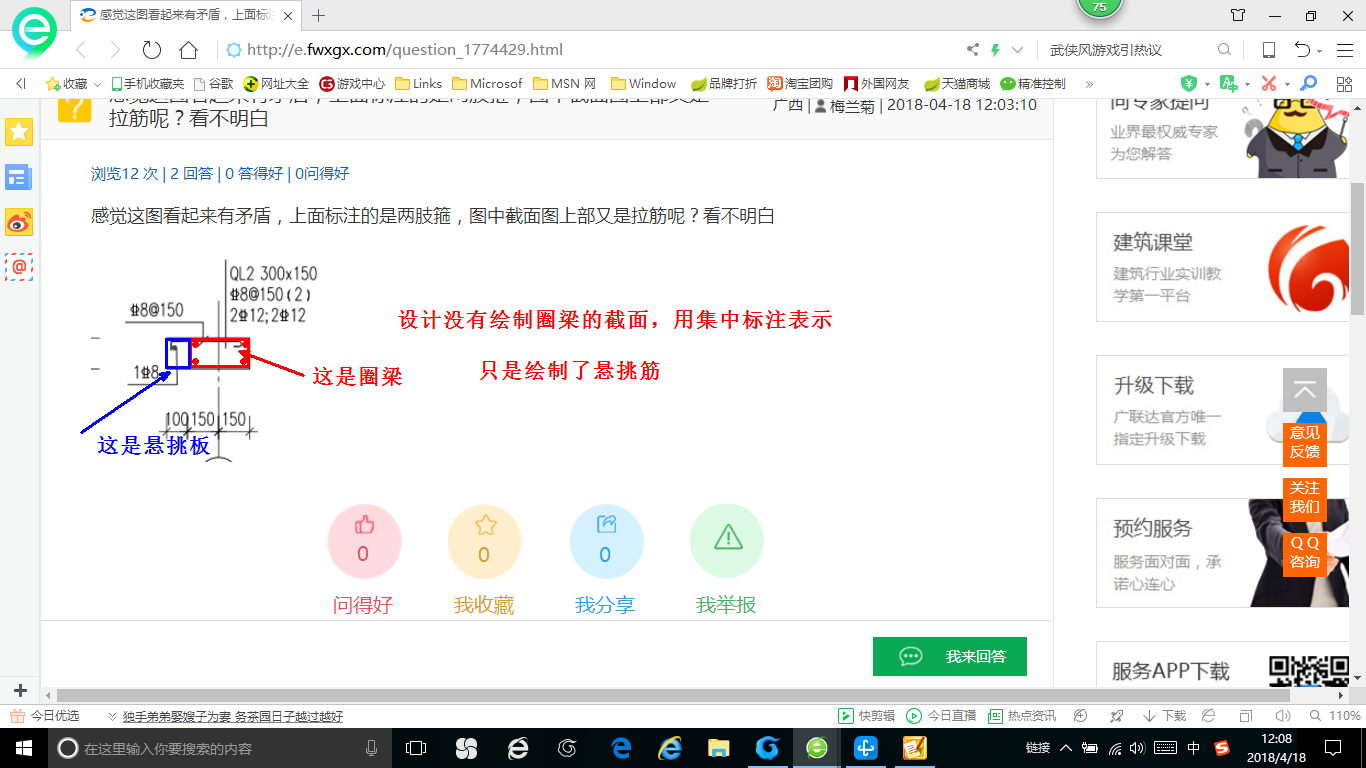The height and width of the screenshot is (768, 1366).
Task: Open the scissors screenshot dropdown arrow
Action: point(1287,85)
